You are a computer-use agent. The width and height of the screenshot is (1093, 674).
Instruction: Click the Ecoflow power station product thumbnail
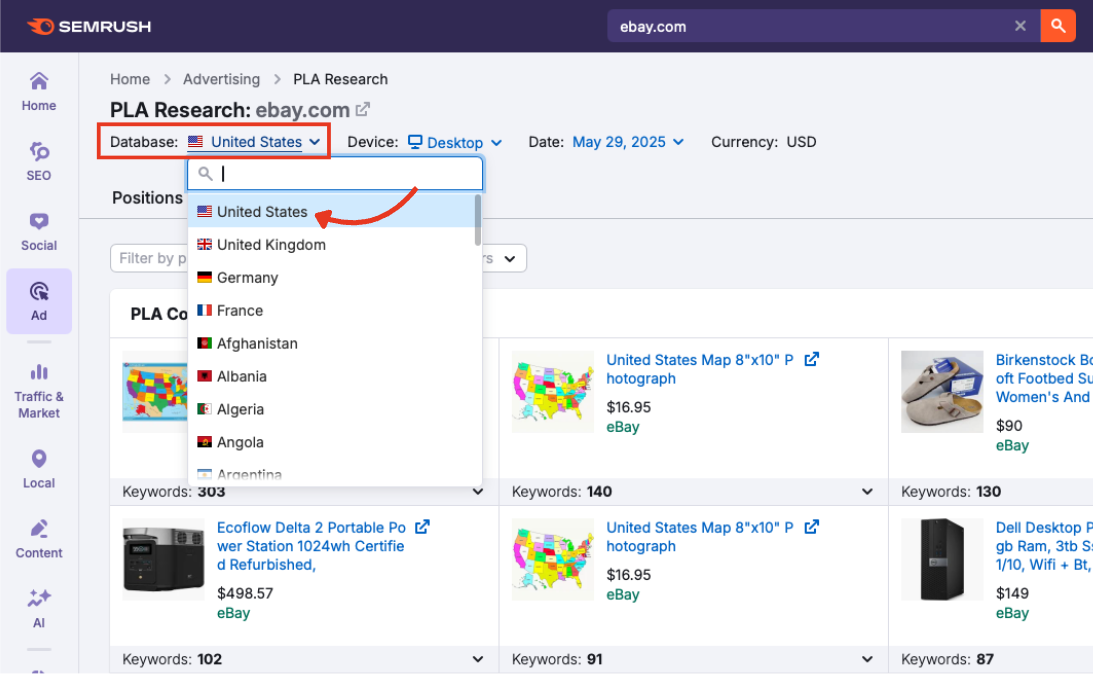[163, 560]
